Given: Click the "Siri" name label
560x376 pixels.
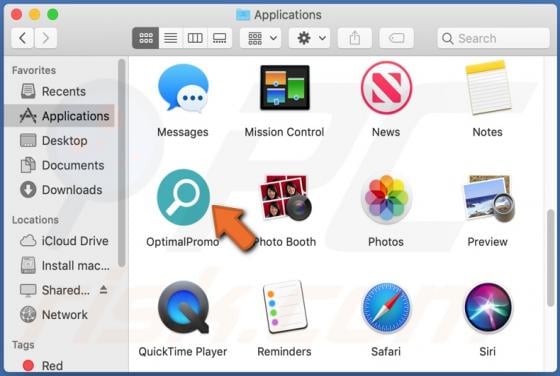Looking at the screenshot, I should [x=488, y=352].
